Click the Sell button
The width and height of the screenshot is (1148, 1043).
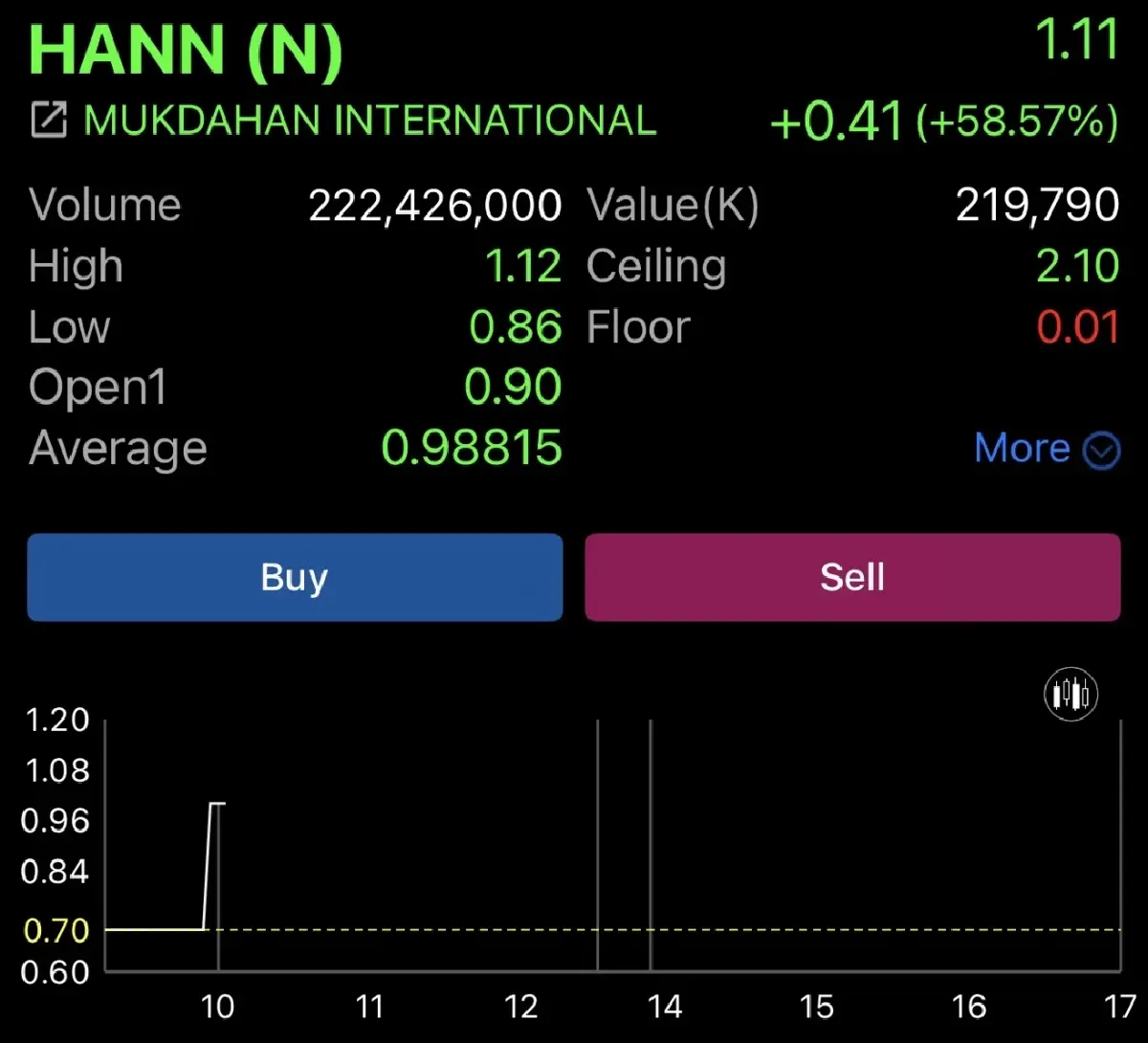(x=850, y=577)
